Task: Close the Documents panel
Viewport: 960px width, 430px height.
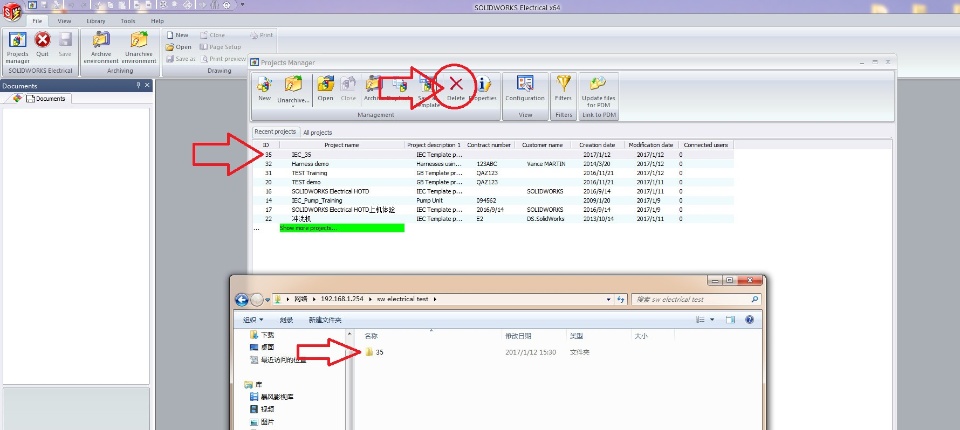Action: coord(147,86)
